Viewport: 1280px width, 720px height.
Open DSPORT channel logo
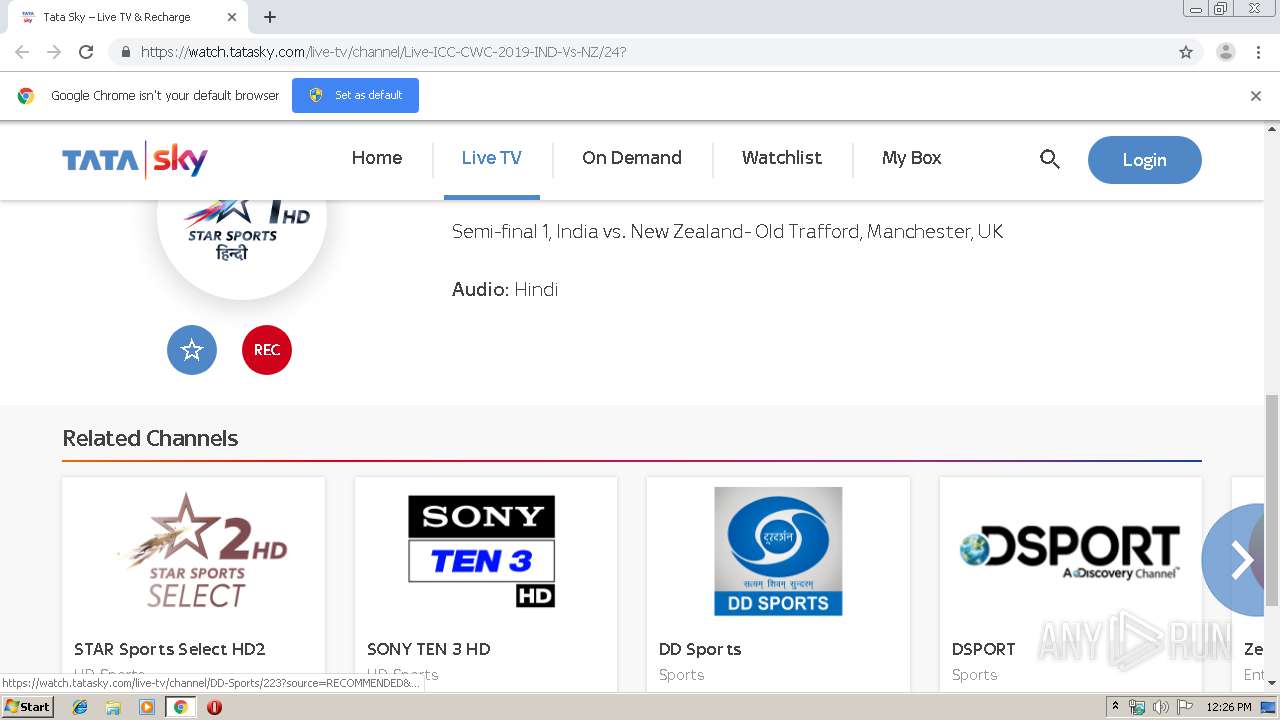point(1070,551)
